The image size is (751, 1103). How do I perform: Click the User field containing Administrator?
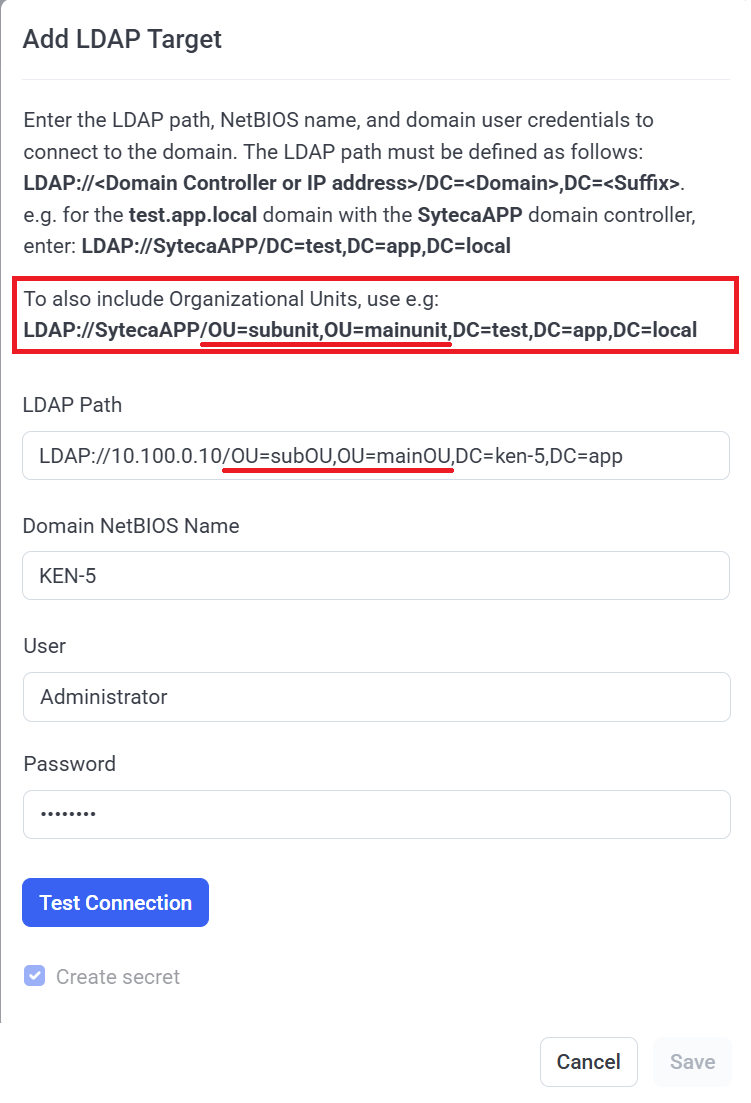click(375, 696)
